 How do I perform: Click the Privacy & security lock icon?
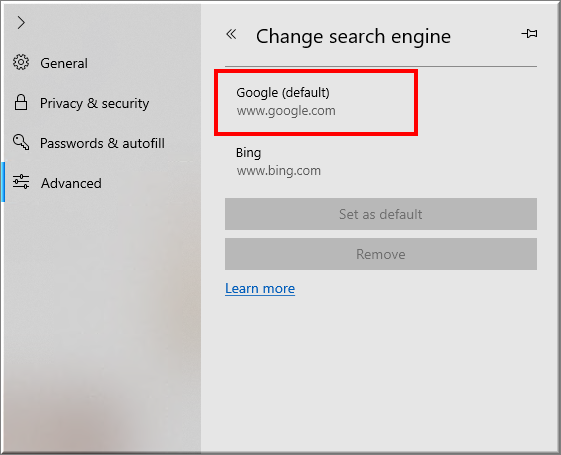click(x=21, y=103)
